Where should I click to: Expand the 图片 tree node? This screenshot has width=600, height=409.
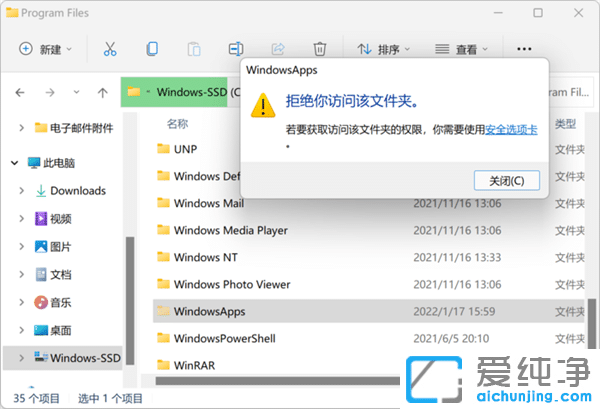coord(21,246)
